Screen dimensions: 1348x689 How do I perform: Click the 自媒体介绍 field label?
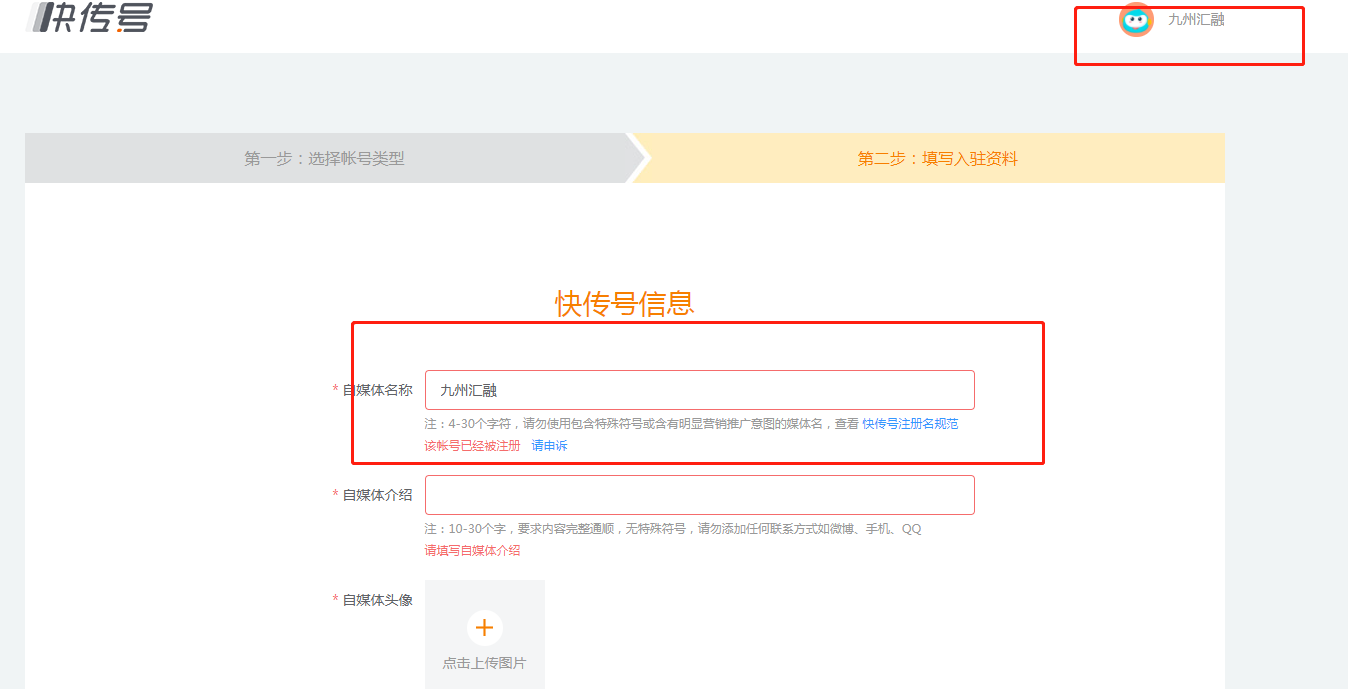click(377, 495)
